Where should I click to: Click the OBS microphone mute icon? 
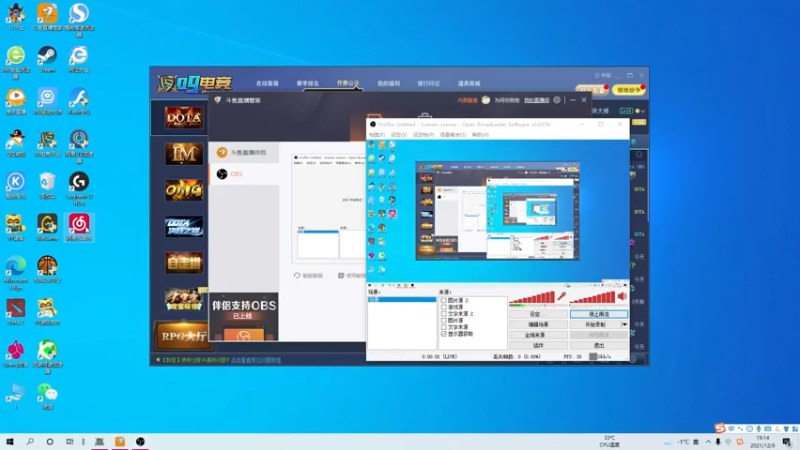point(561,296)
